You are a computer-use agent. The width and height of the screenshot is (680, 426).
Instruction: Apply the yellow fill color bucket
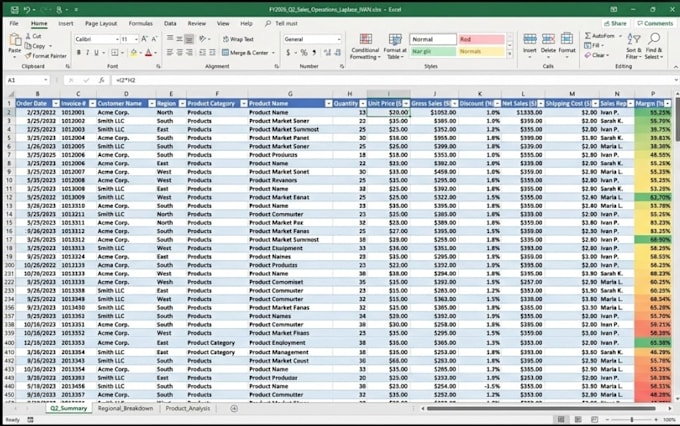click(x=134, y=53)
